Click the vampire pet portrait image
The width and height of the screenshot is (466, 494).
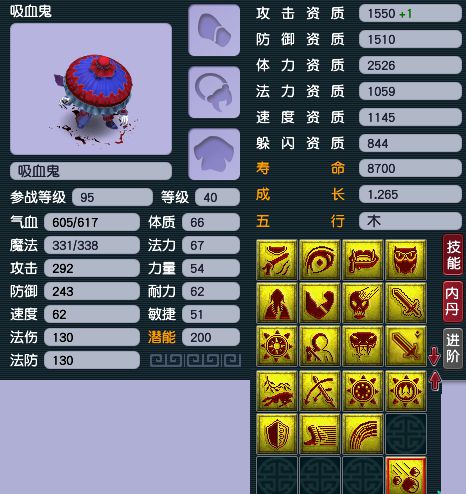[x=91, y=89]
